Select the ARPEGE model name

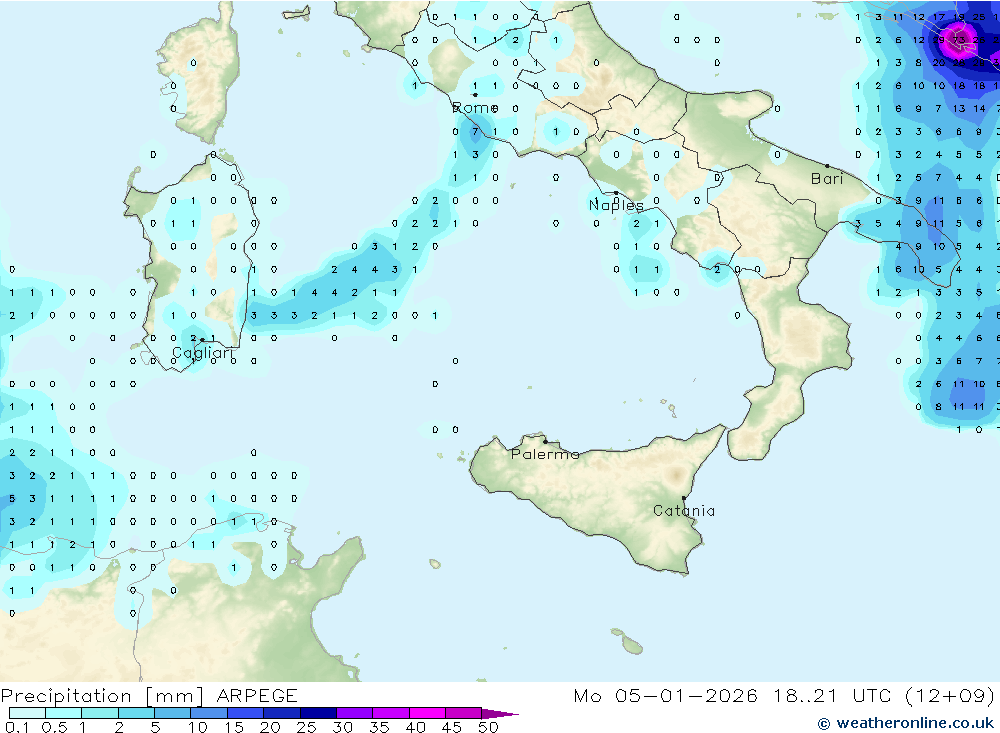[x=257, y=695]
